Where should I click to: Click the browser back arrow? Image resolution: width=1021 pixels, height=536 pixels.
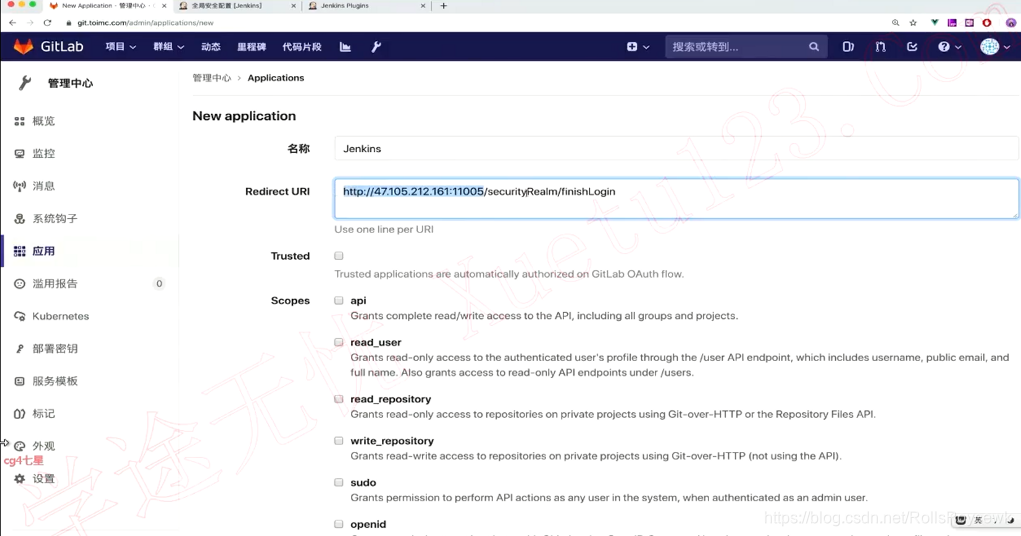point(12,23)
